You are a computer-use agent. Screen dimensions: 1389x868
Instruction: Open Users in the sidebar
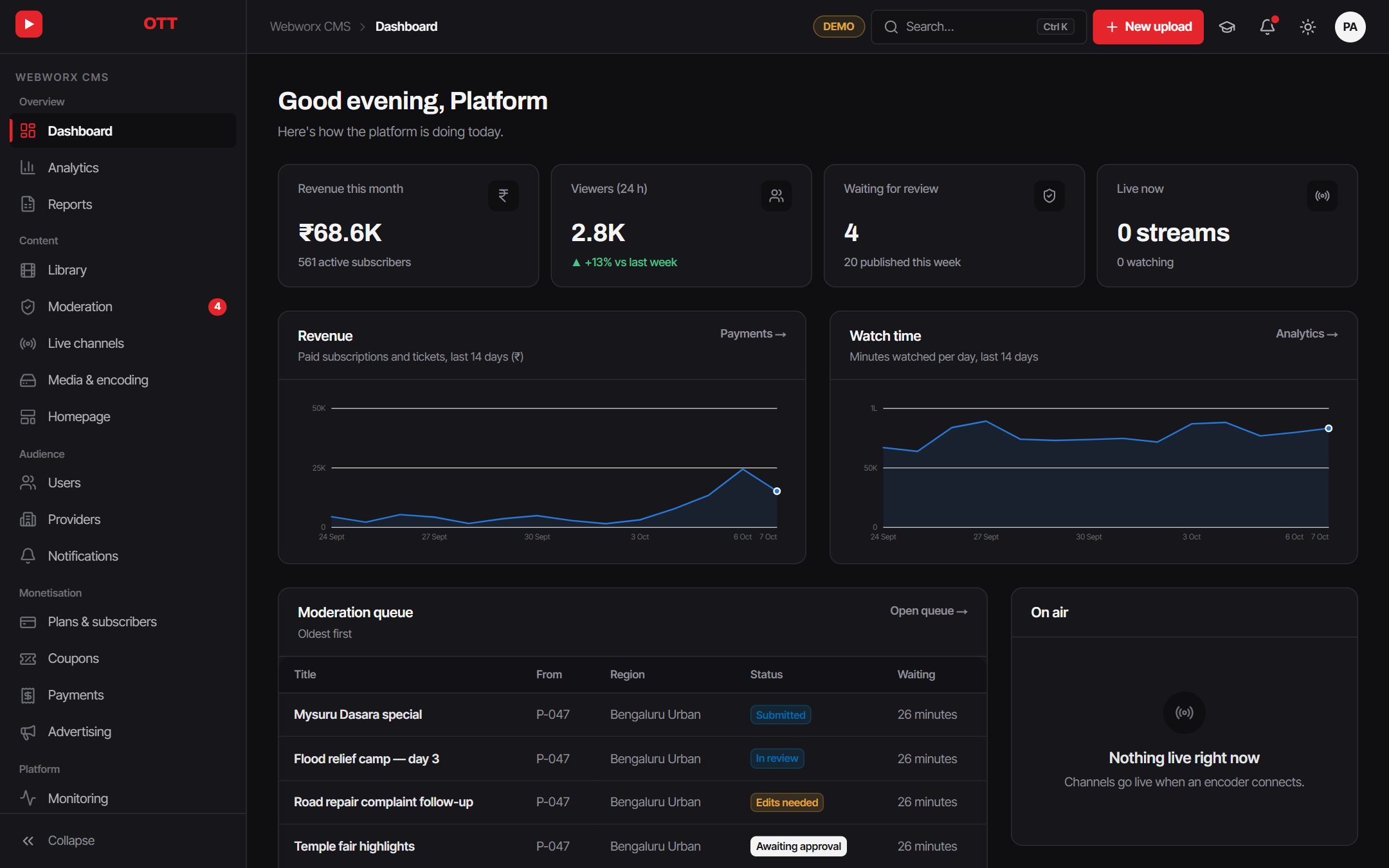(x=123, y=483)
